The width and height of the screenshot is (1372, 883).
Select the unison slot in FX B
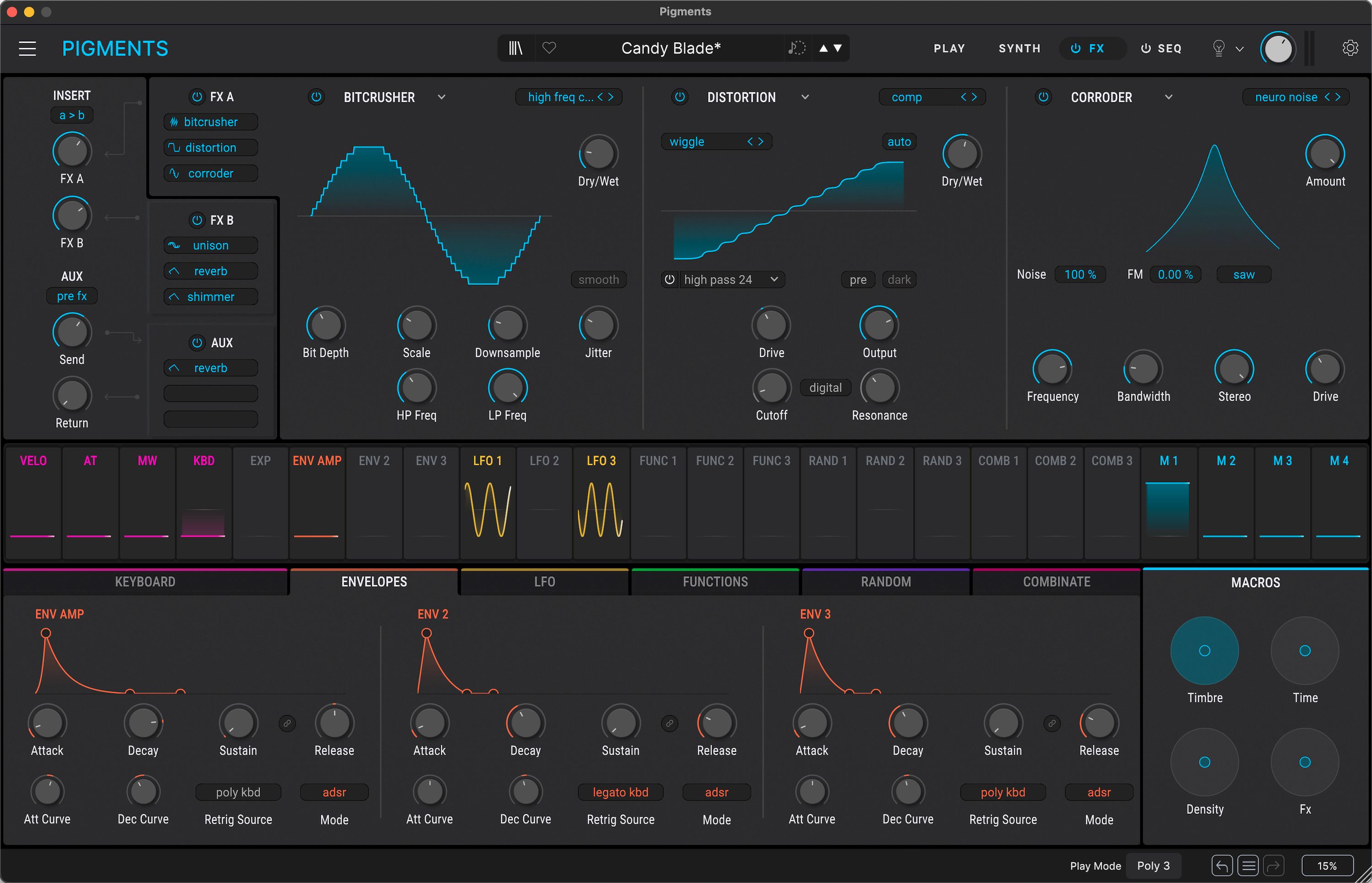[210, 246]
